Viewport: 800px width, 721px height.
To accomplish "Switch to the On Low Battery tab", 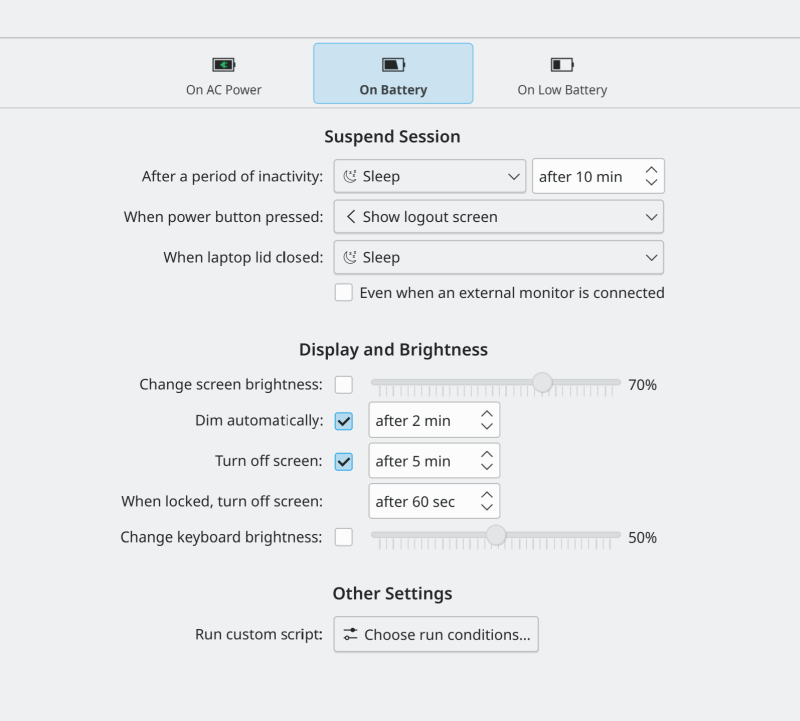I will coord(561,73).
